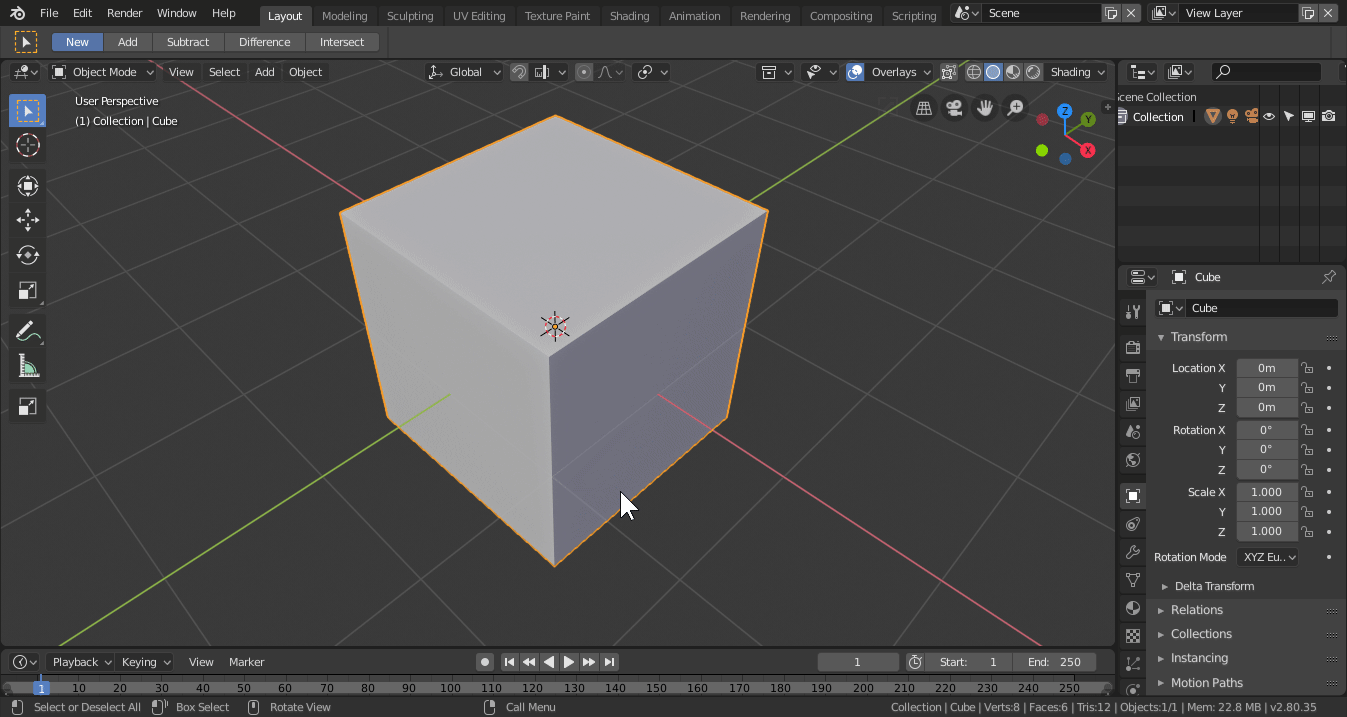
Task: Toggle Collection visibility eye icon
Action: 1269,117
